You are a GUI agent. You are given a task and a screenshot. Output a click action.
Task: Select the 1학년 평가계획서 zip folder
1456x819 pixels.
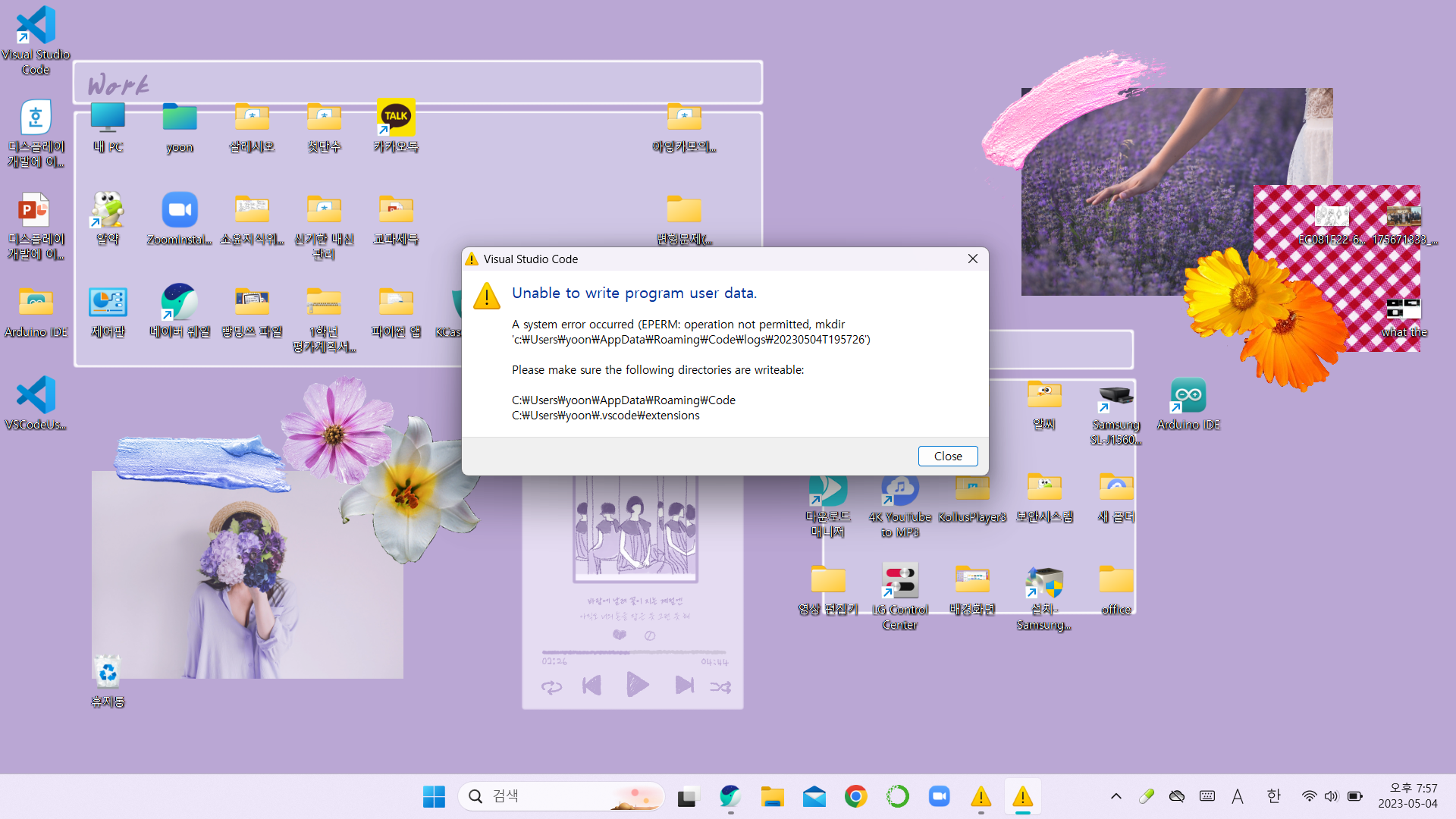(x=324, y=318)
